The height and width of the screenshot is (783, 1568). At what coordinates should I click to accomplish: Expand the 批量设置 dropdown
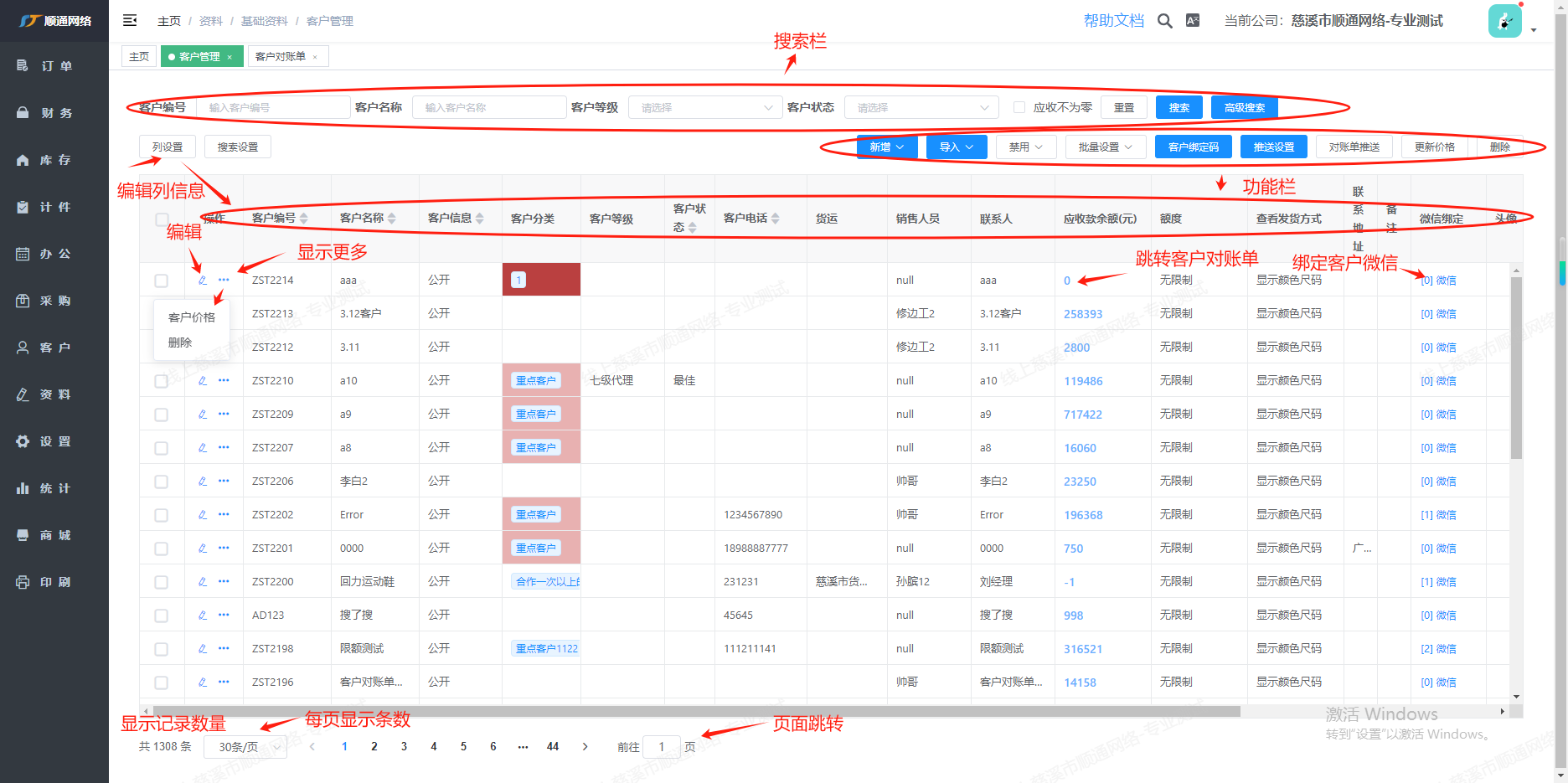click(1106, 147)
